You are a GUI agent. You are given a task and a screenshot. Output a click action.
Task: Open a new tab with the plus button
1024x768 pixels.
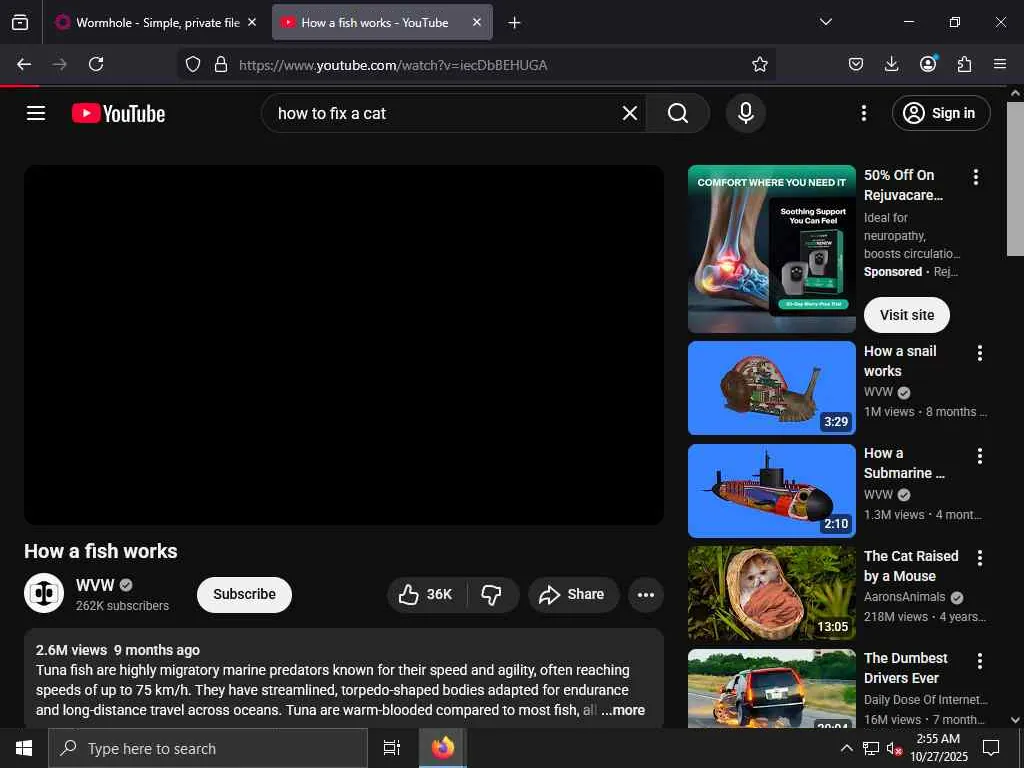point(515,23)
